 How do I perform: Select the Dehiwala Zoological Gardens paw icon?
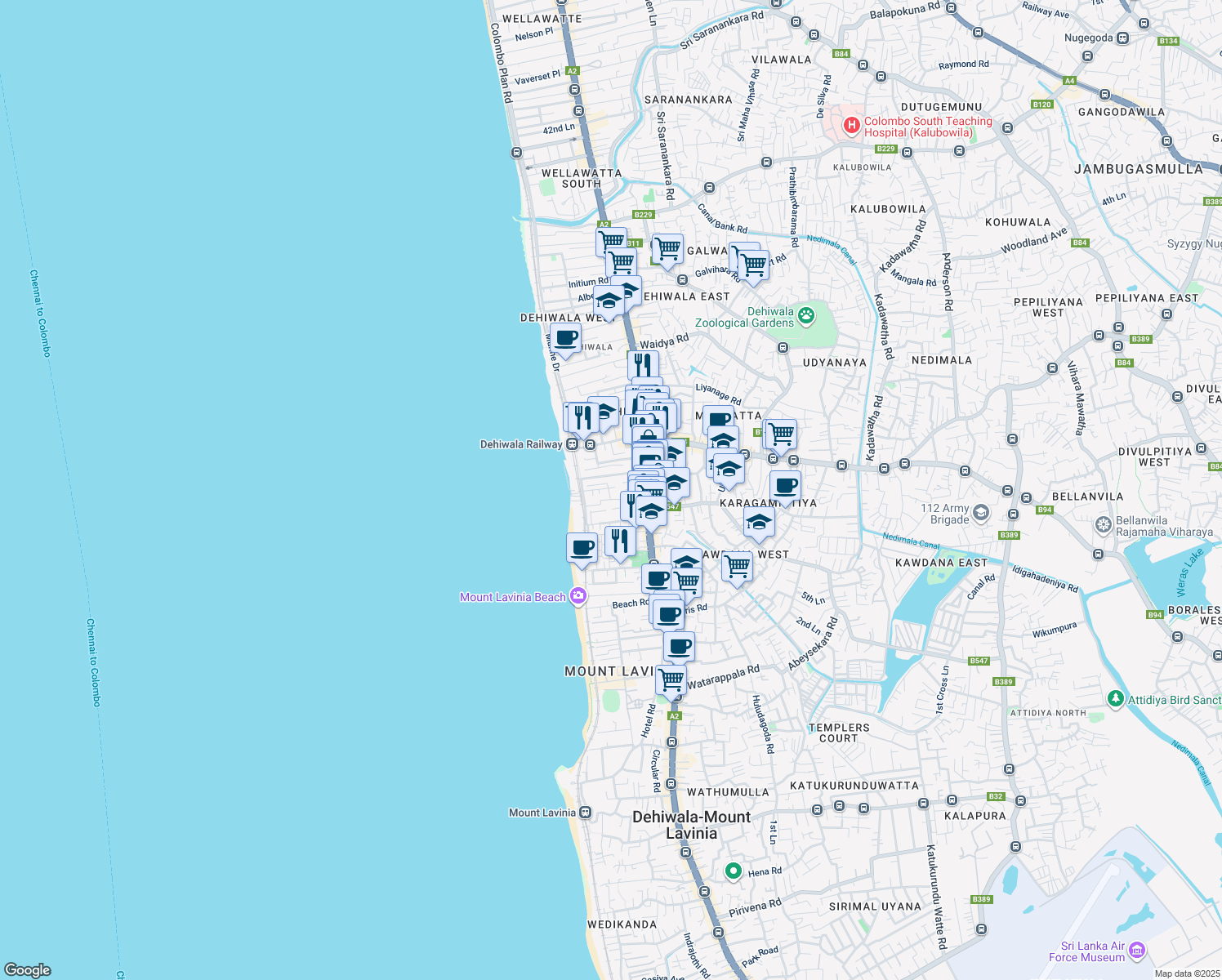point(806,315)
